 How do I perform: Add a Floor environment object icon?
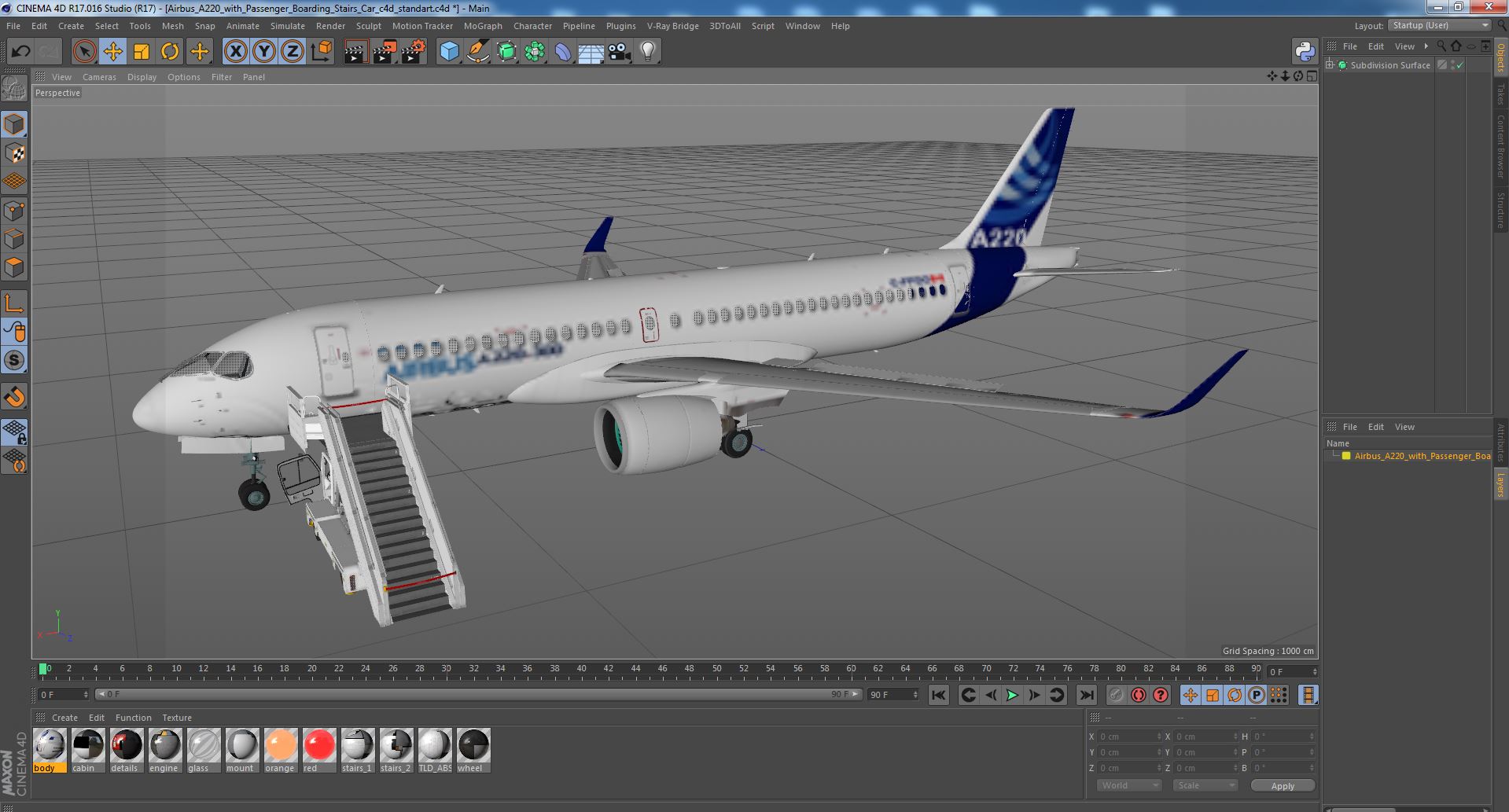coord(591,52)
